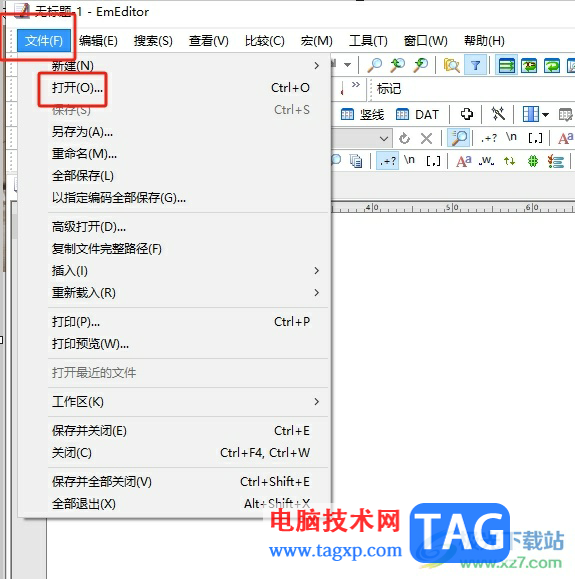Image resolution: width=575 pixels, height=579 pixels.
Task: Open the 搜索(S) menu
Action: click(x=153, y=41)
